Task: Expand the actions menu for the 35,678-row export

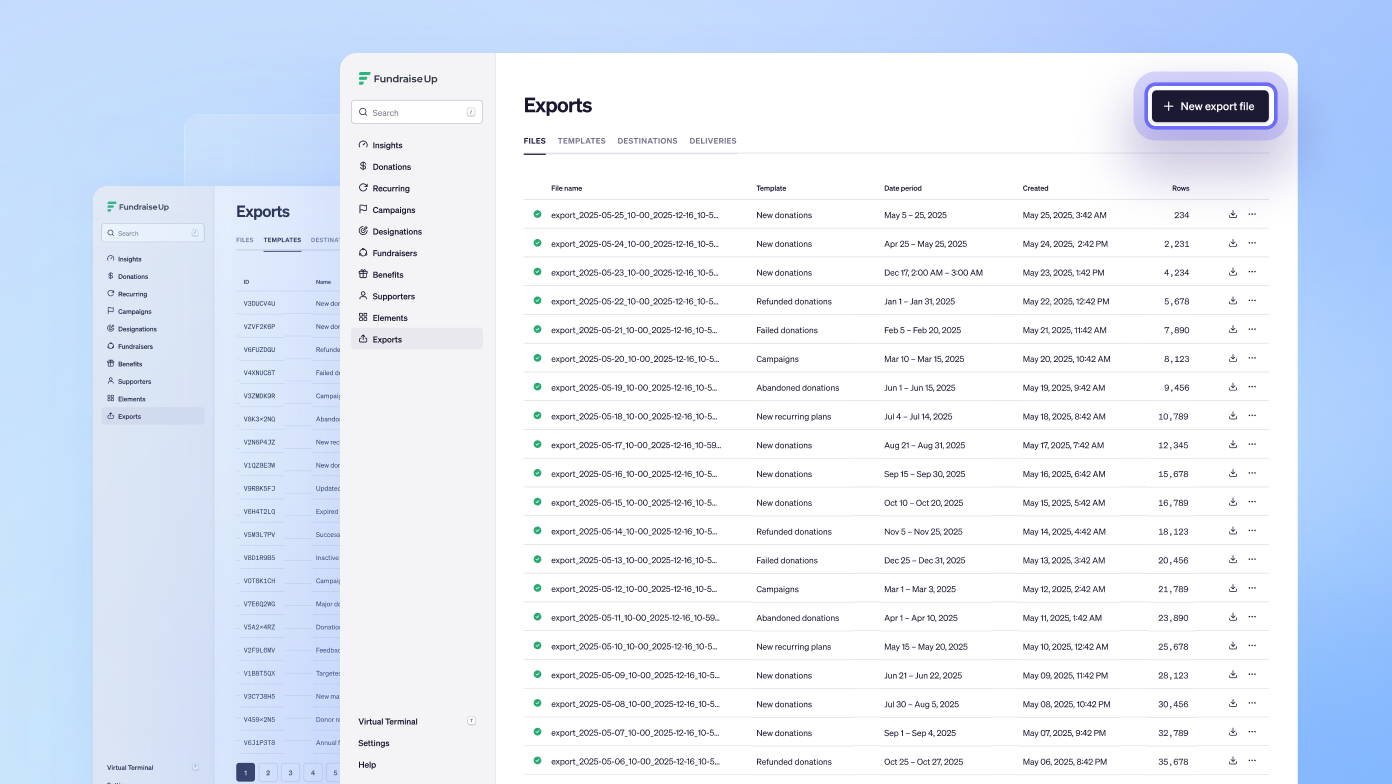Action: click(x=1252, y=761)
